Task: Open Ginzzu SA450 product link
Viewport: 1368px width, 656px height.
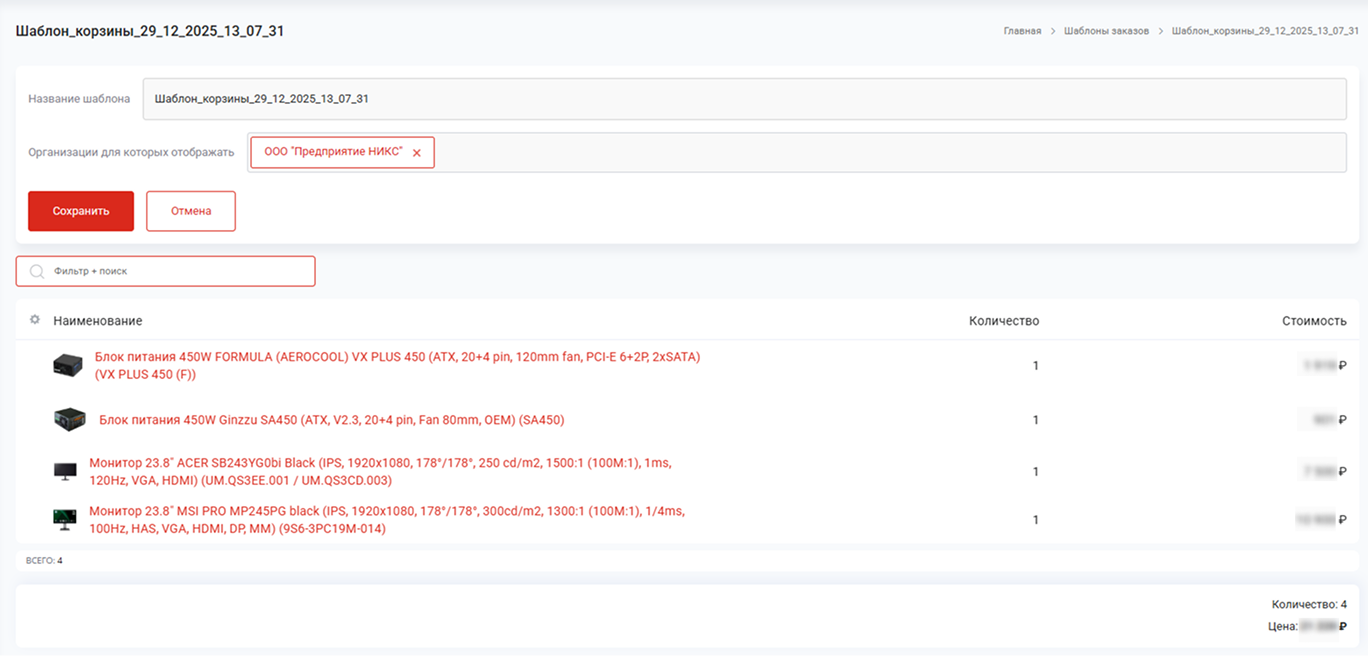Action: click(331, 420)
